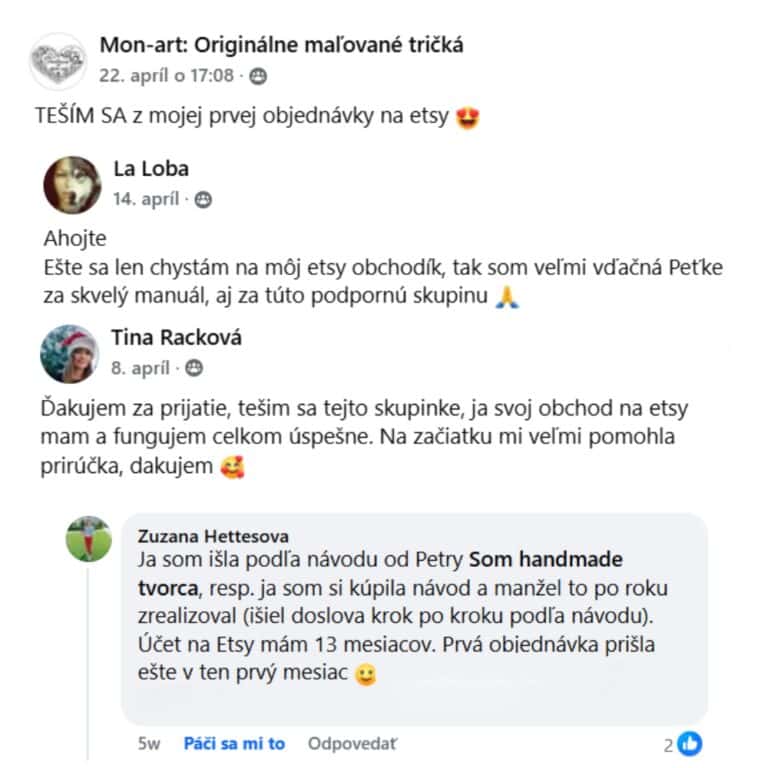This screenshot has width=768, height=768.
Task: Click privacy icon beside 22. apríl timestamp
Action: point(258,76)
